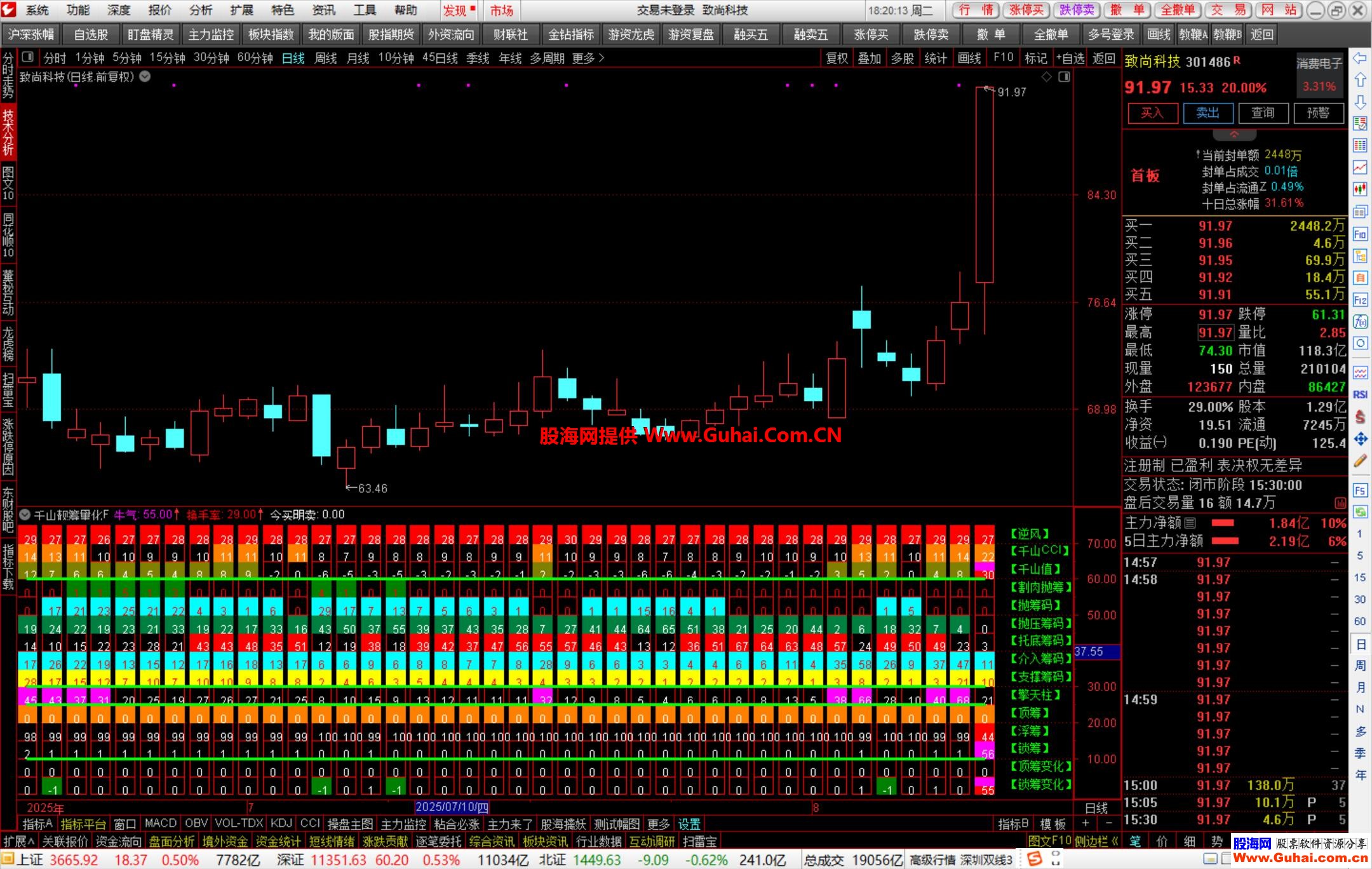Click the small window icon left of 分时
1372x869 pixels.
click(27, 57)
